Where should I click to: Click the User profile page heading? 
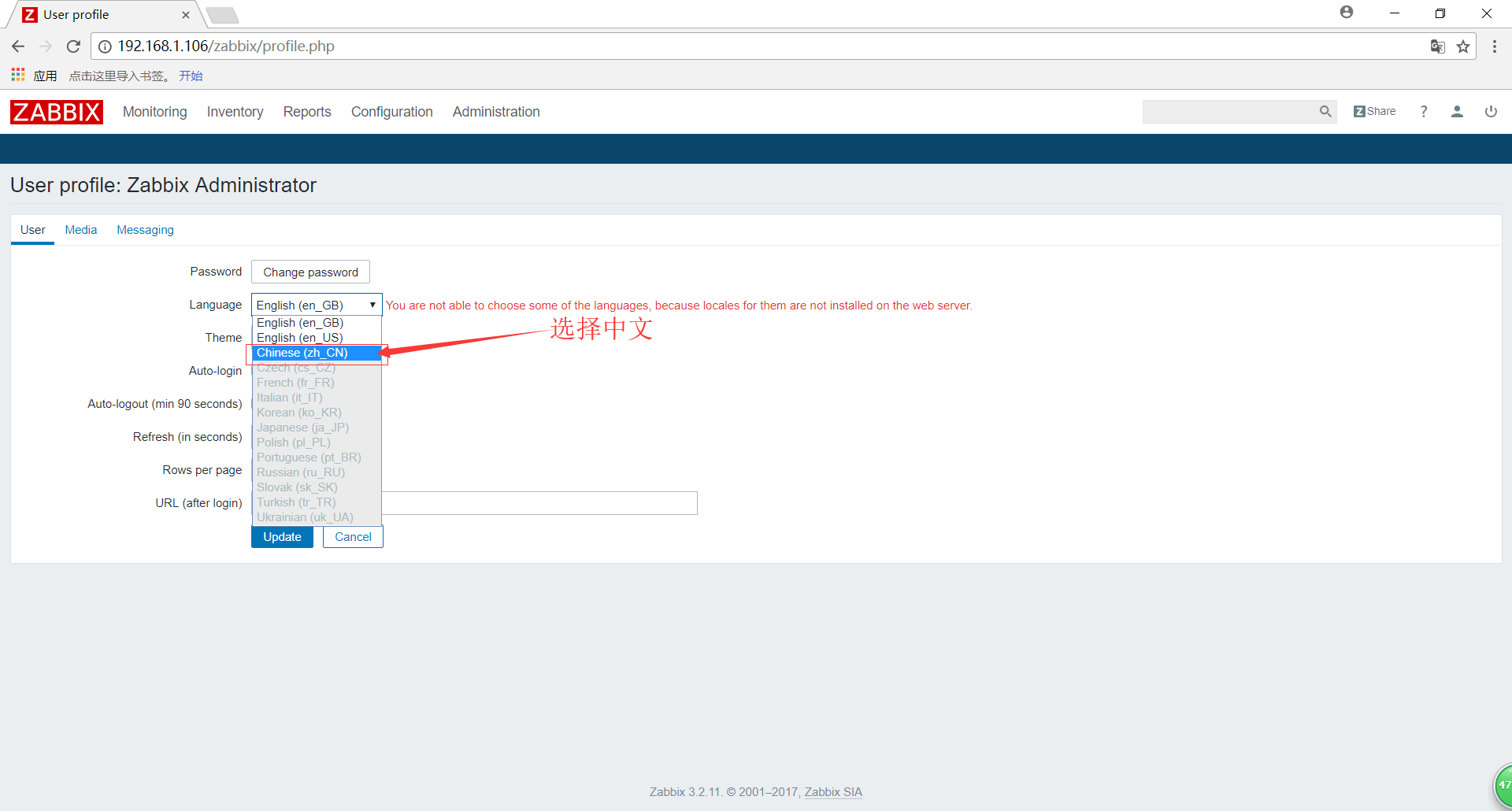pos(163,185)
